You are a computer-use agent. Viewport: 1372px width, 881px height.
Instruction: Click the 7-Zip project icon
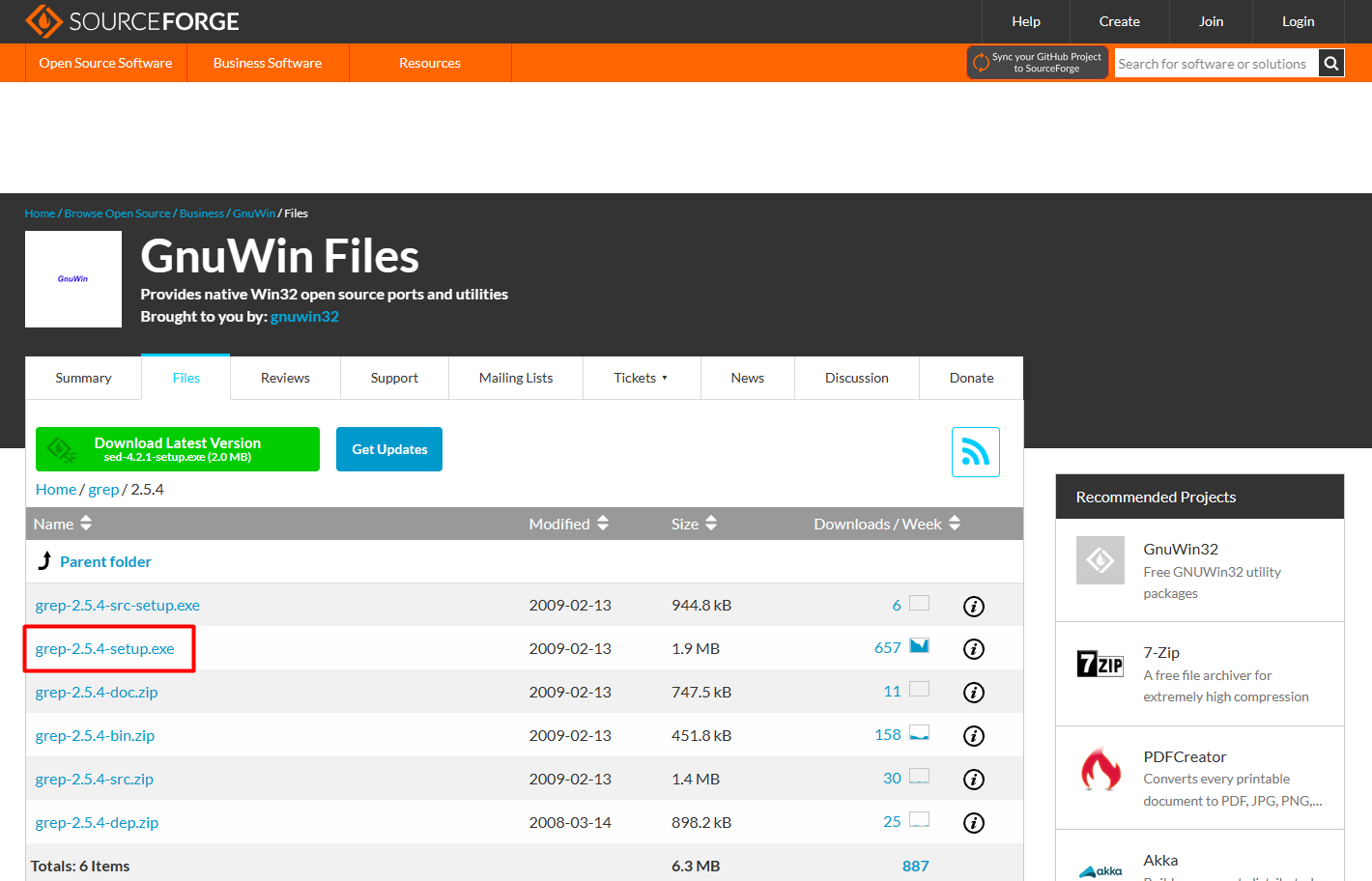click(x=1100, y=665)
